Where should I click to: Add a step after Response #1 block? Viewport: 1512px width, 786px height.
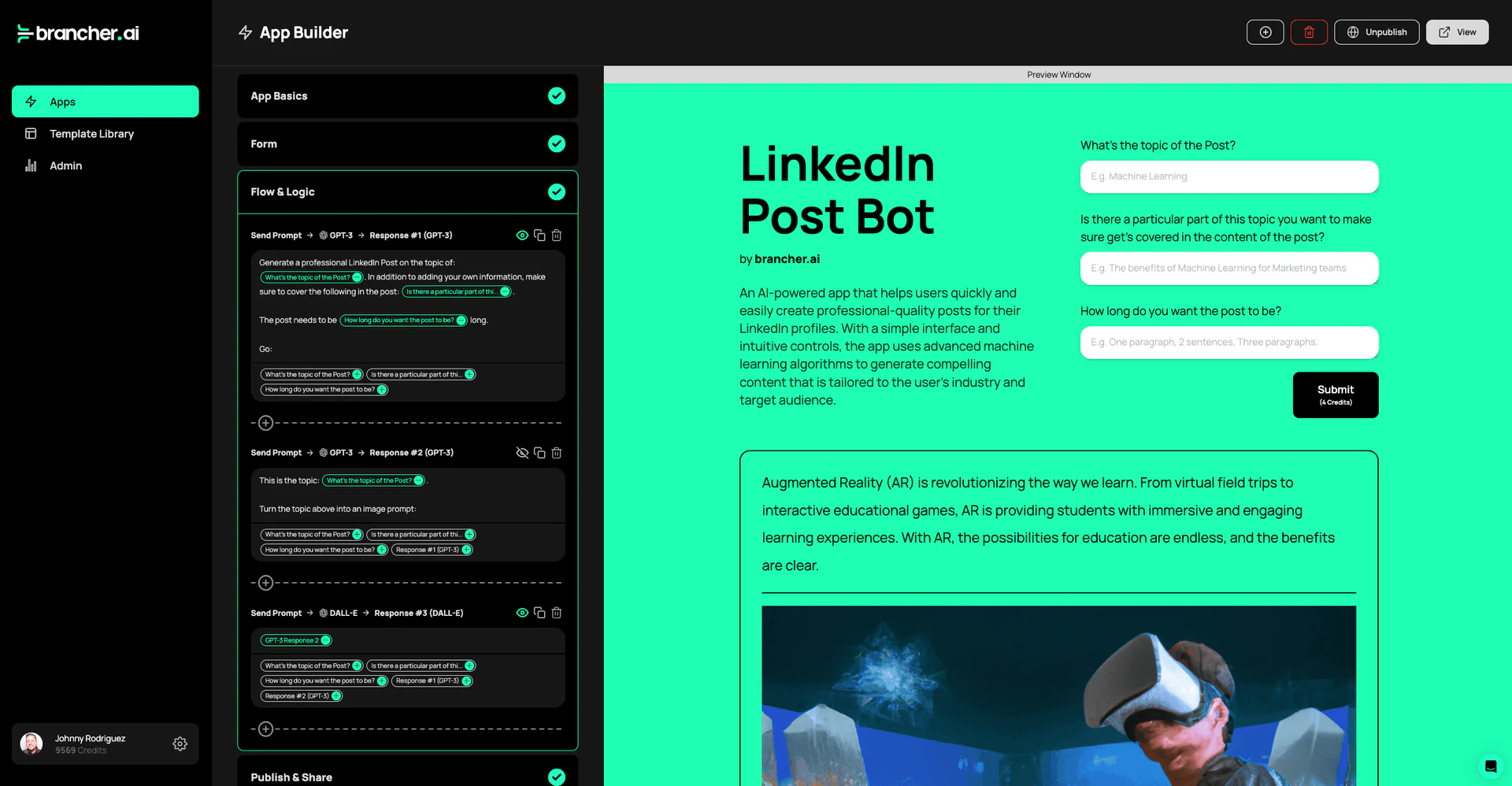click(x=266, y=423)
